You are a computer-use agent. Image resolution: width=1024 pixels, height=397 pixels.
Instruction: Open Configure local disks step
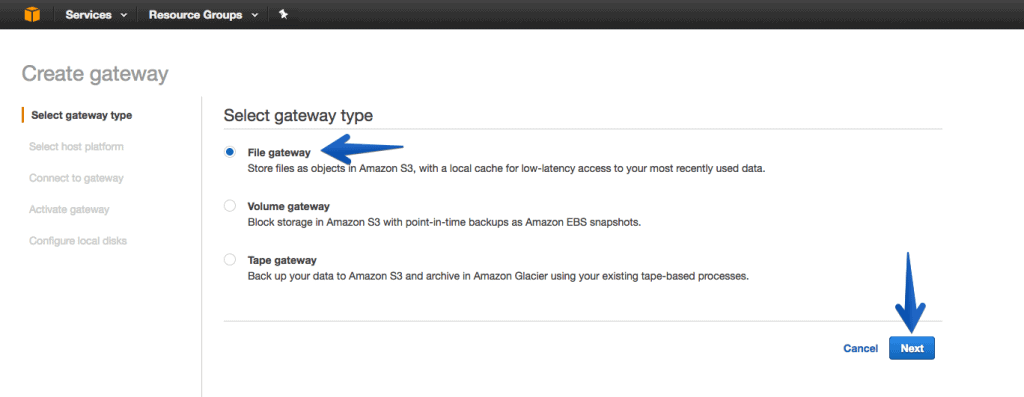[x=78, y=241]
